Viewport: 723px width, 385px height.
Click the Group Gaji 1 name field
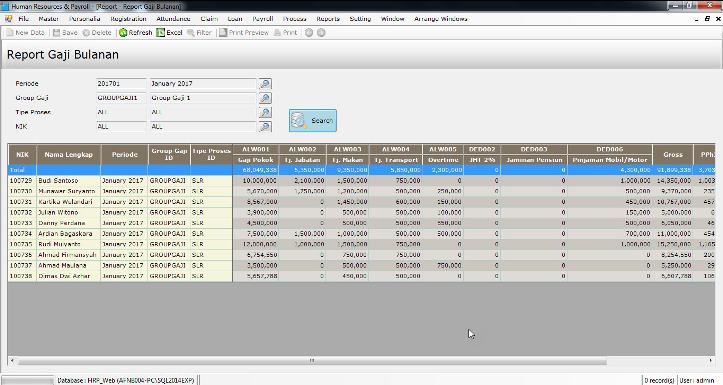203,98
